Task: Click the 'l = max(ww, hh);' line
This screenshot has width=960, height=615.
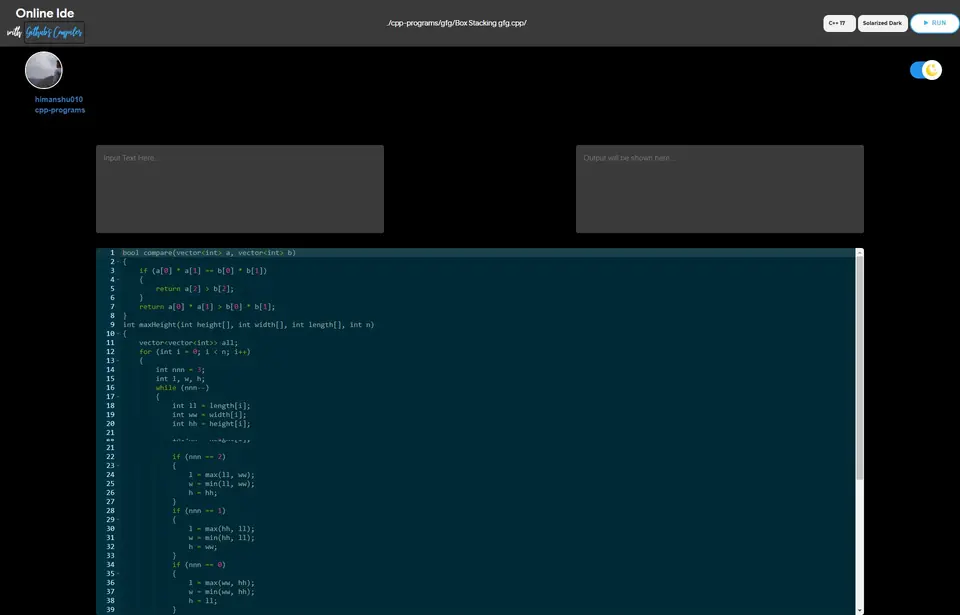Action: tap(222, 583)
